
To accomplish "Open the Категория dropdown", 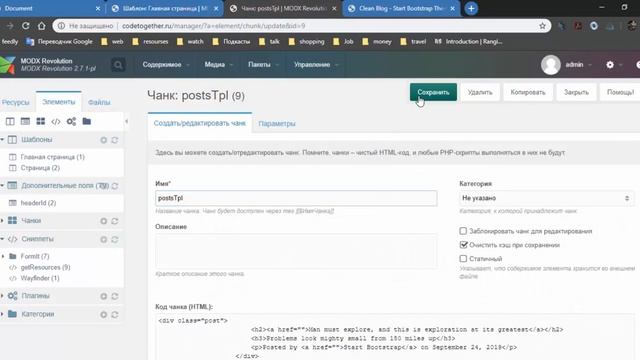I will [x=547, y=198].
